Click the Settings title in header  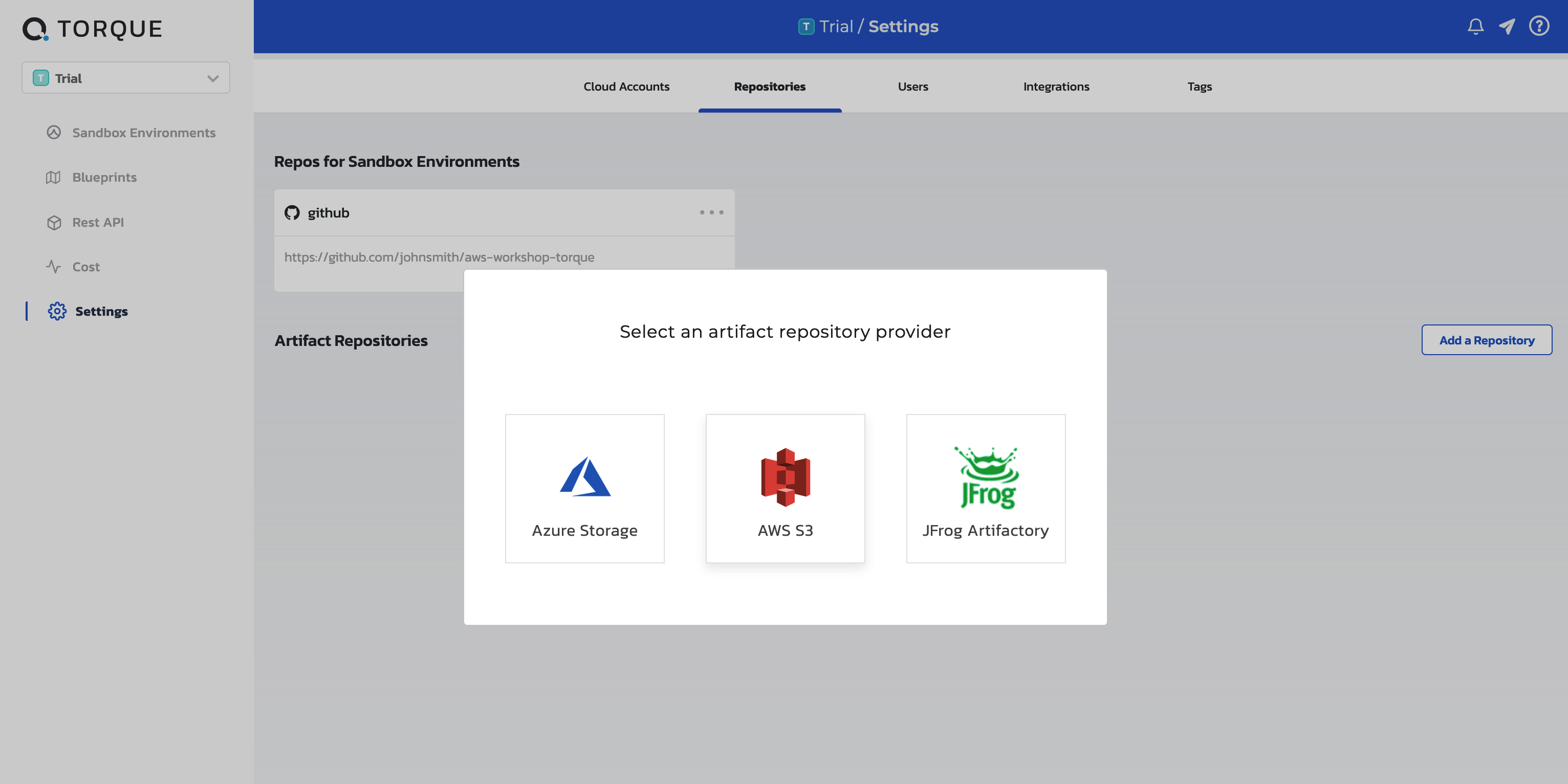(903, 26)
